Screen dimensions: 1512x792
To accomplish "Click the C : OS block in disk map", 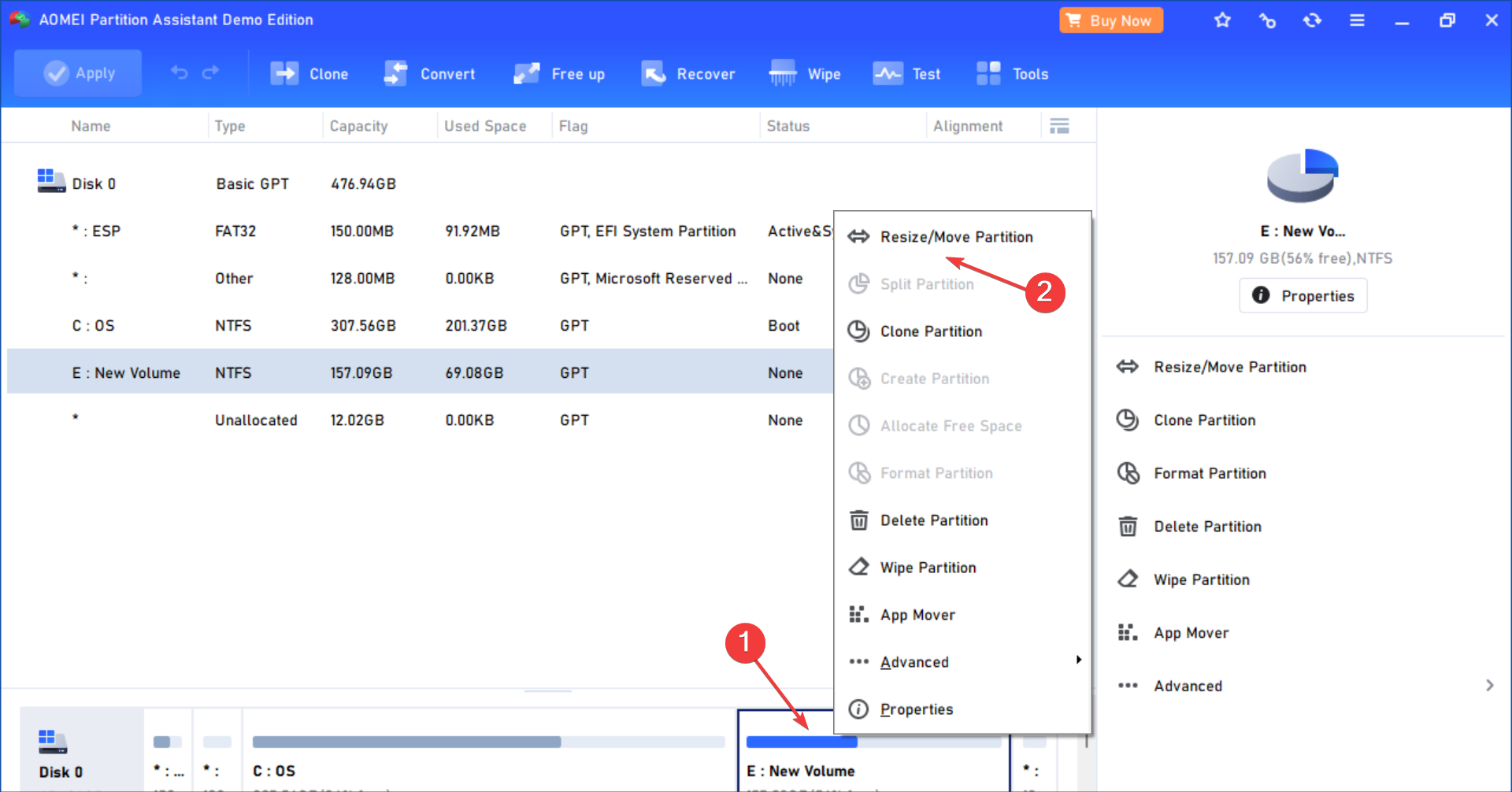I will 489,749.
